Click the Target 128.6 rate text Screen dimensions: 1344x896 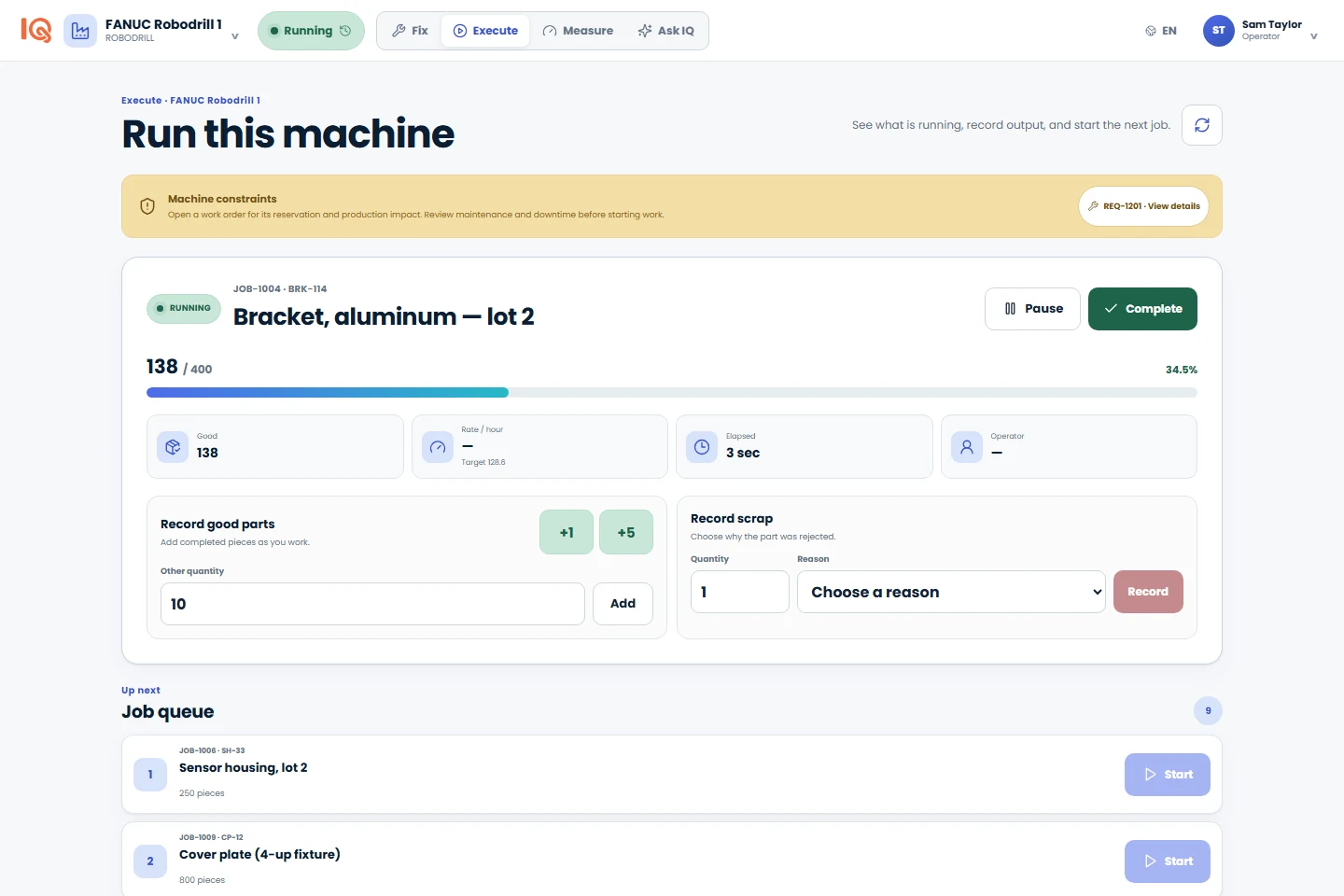[483, 462]
